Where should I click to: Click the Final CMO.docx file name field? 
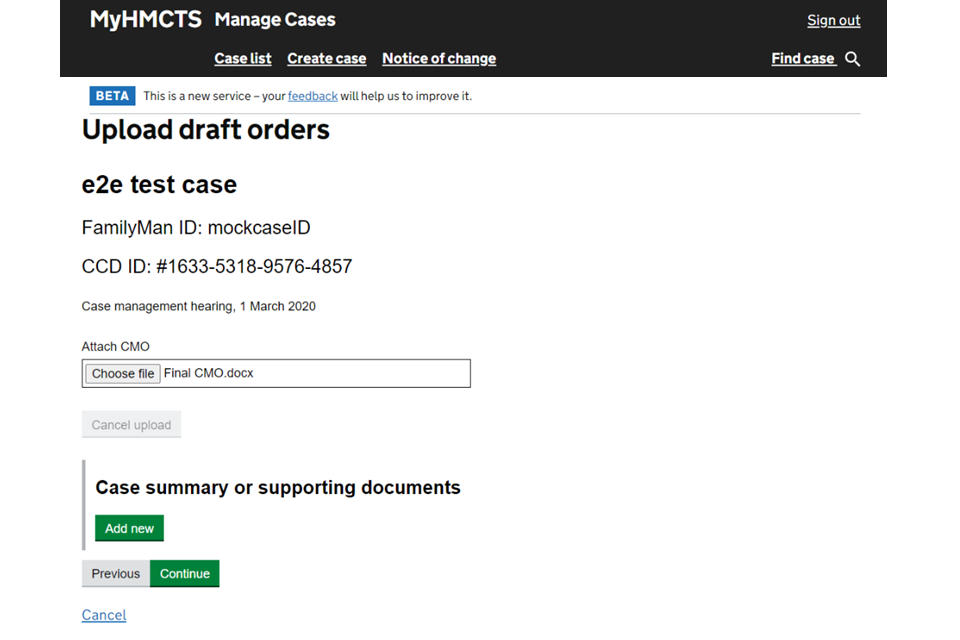pyautogui.click(x=310, y=373)
